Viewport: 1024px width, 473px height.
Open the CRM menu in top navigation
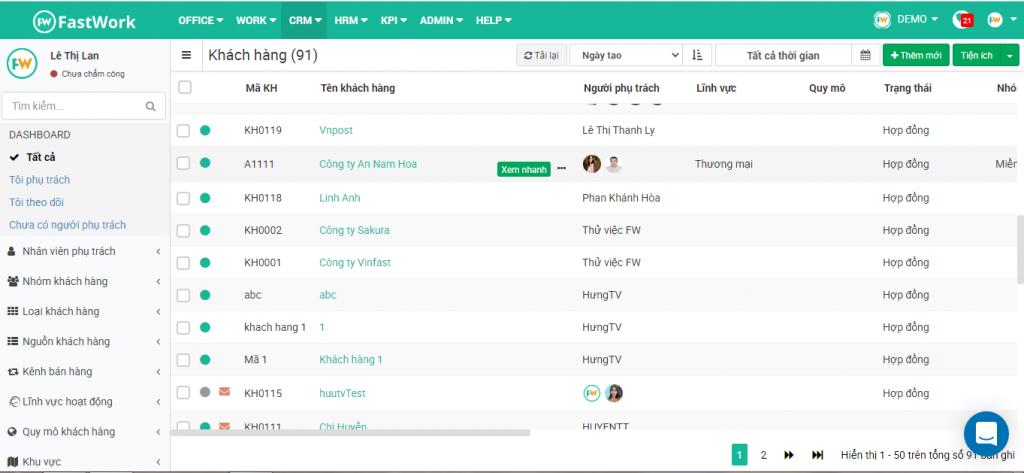[303, 20]
